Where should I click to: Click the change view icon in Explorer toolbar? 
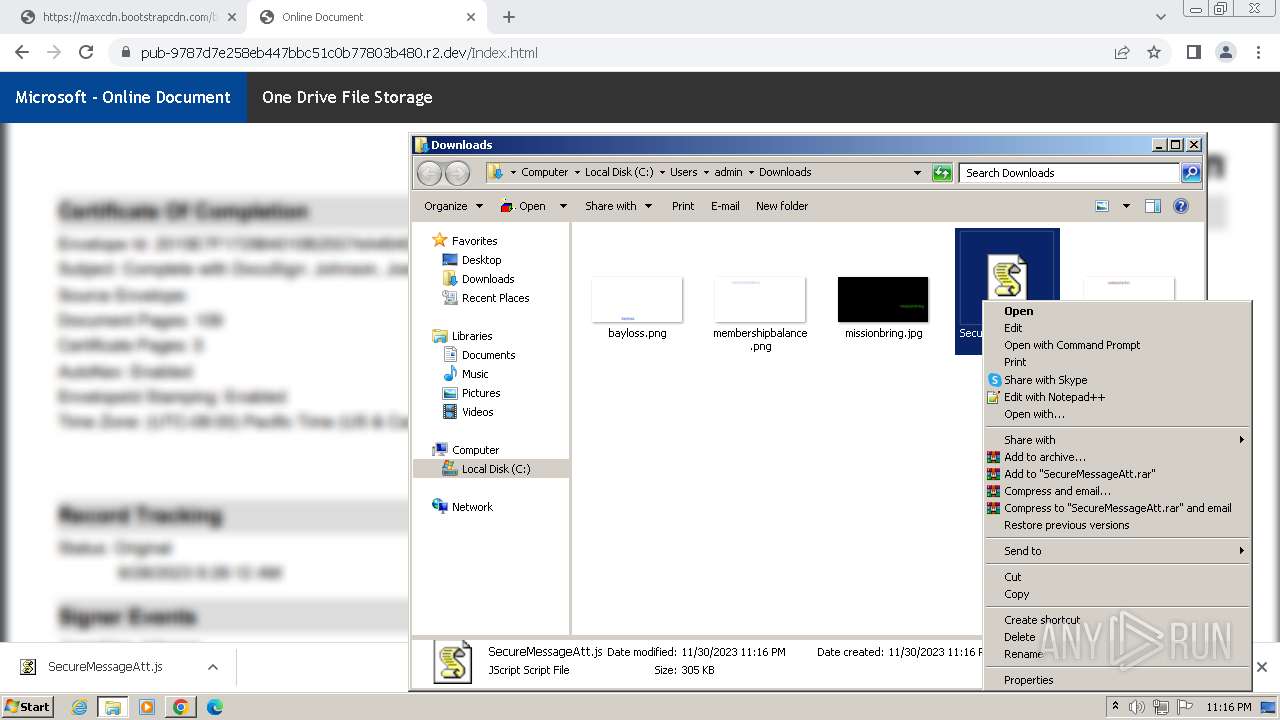tap(1102, 206)
